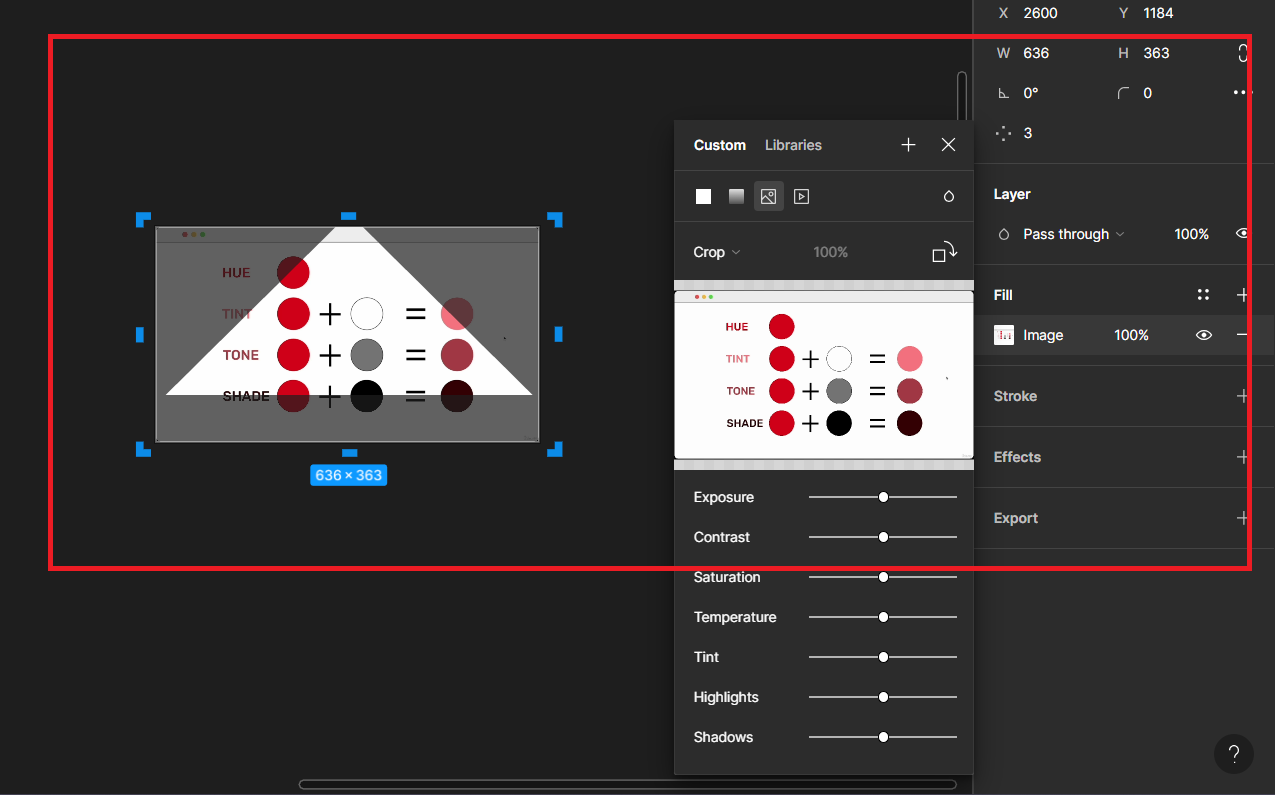Click the polygon count field showing 3
This screenshot has height=795, width=1275.
point(1028,133)
